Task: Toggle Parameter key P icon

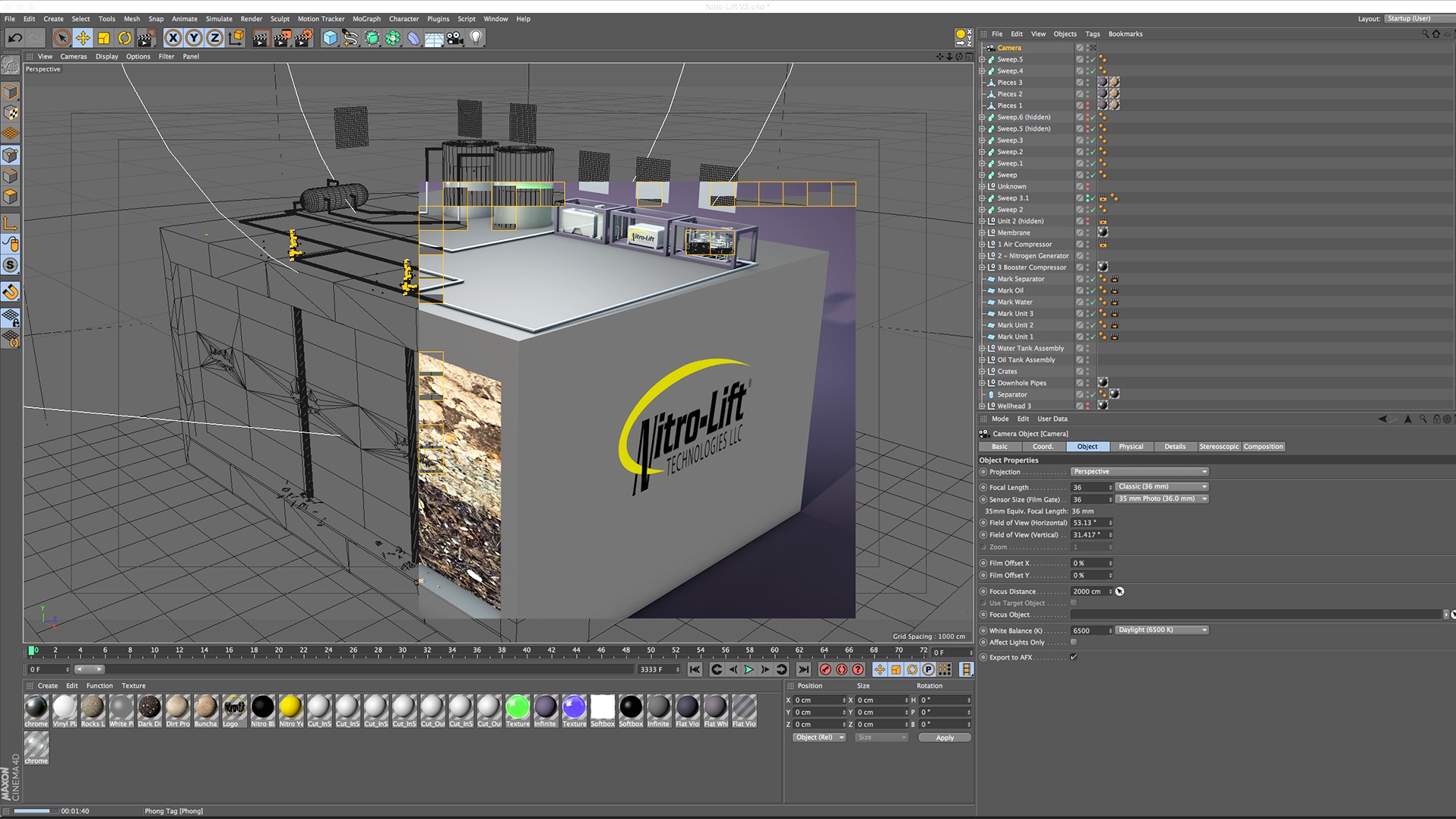Action: [928, 669]
